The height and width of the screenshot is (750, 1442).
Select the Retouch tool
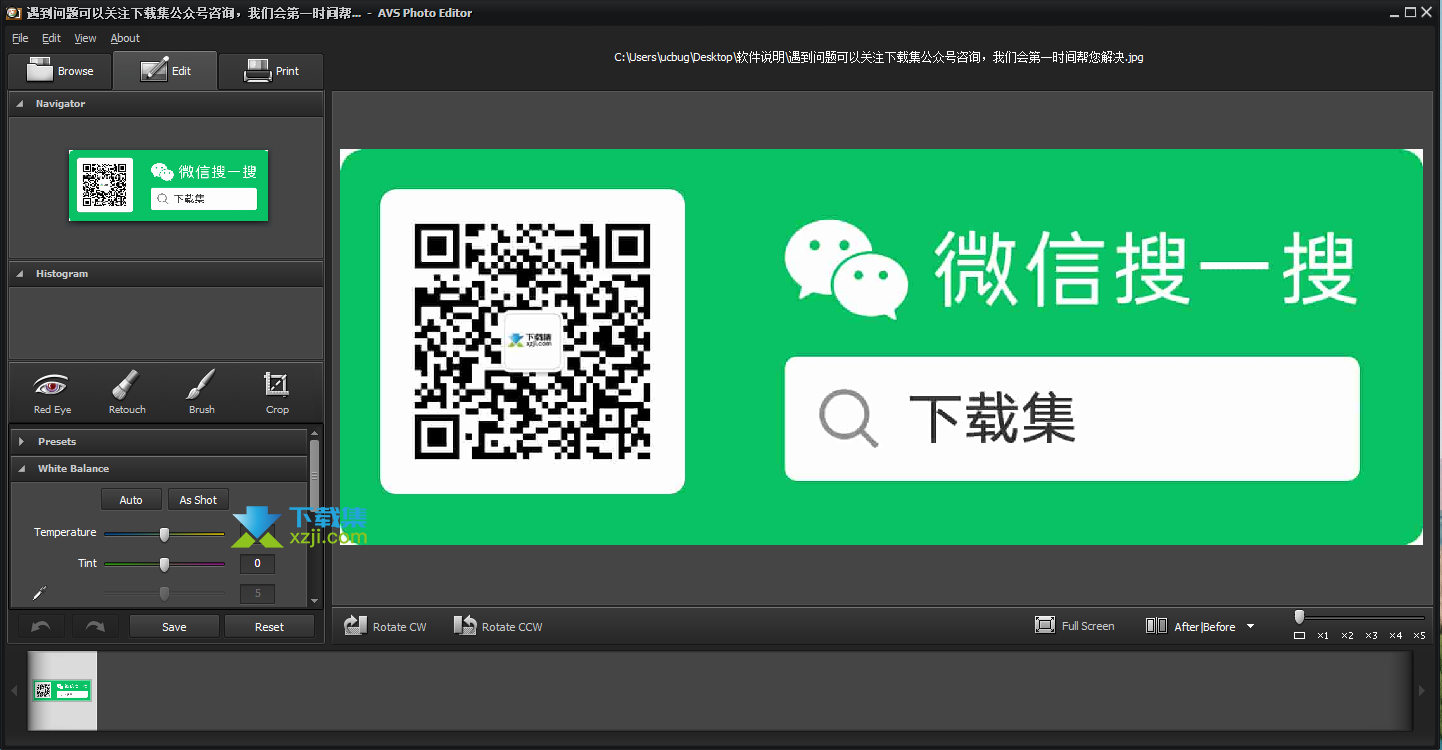pyautogui.click(x=127, y=393)
